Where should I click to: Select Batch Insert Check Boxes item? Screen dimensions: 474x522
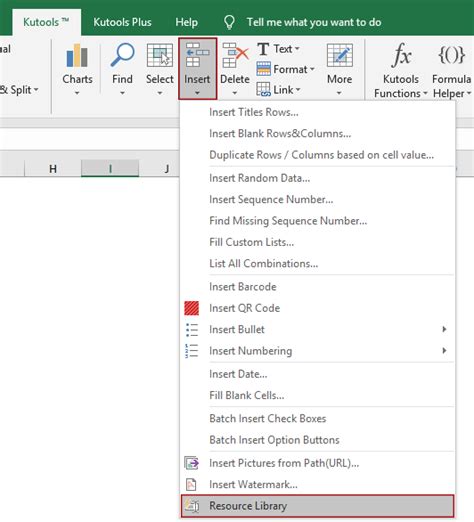[317, 419]
